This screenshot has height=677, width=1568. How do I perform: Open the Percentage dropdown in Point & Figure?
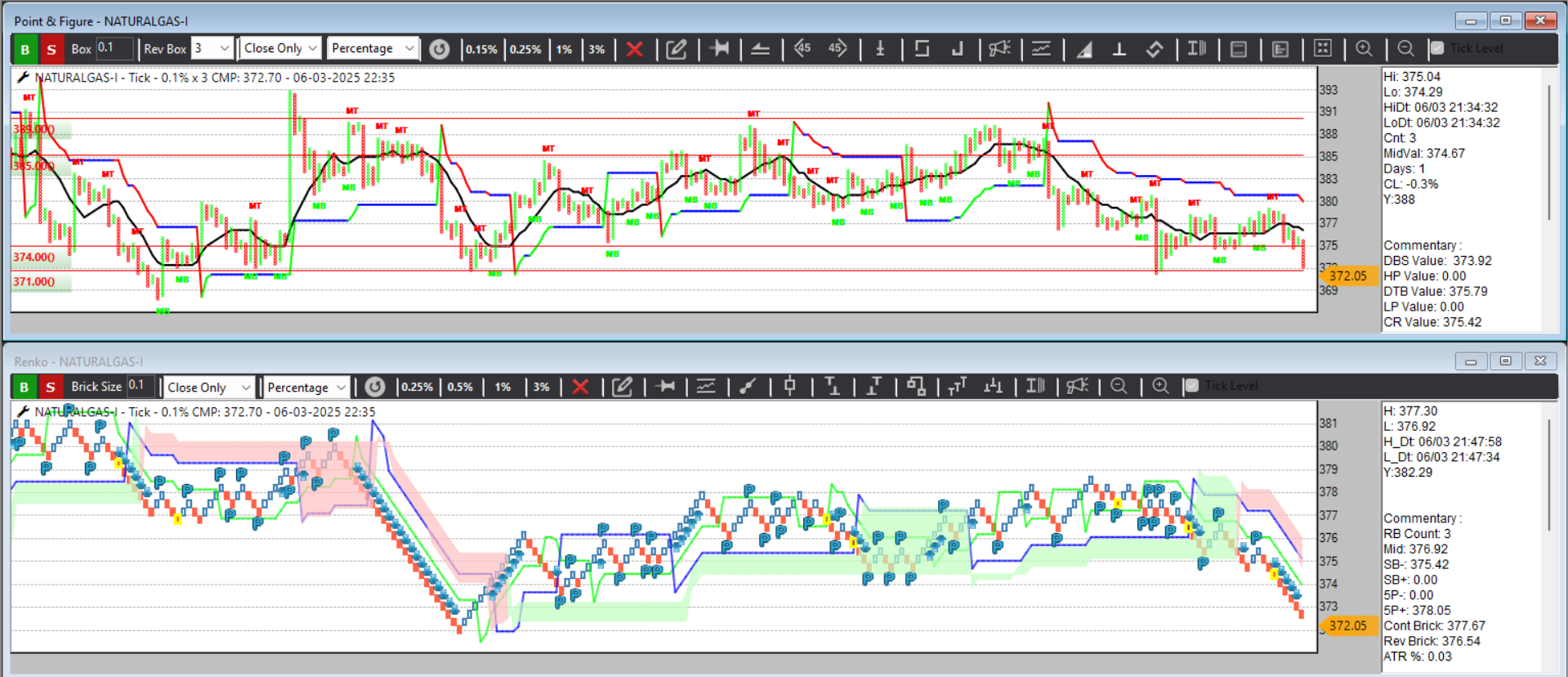pyautogui.click(x=373, y=48)
